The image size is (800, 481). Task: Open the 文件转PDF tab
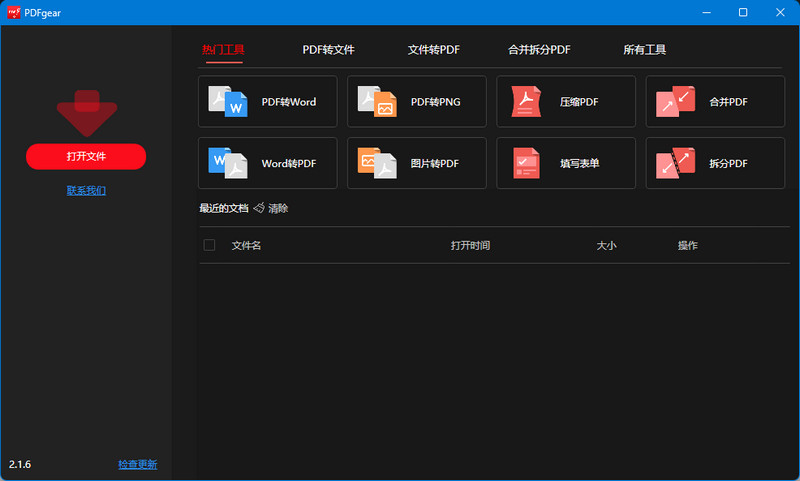point(433,50)
